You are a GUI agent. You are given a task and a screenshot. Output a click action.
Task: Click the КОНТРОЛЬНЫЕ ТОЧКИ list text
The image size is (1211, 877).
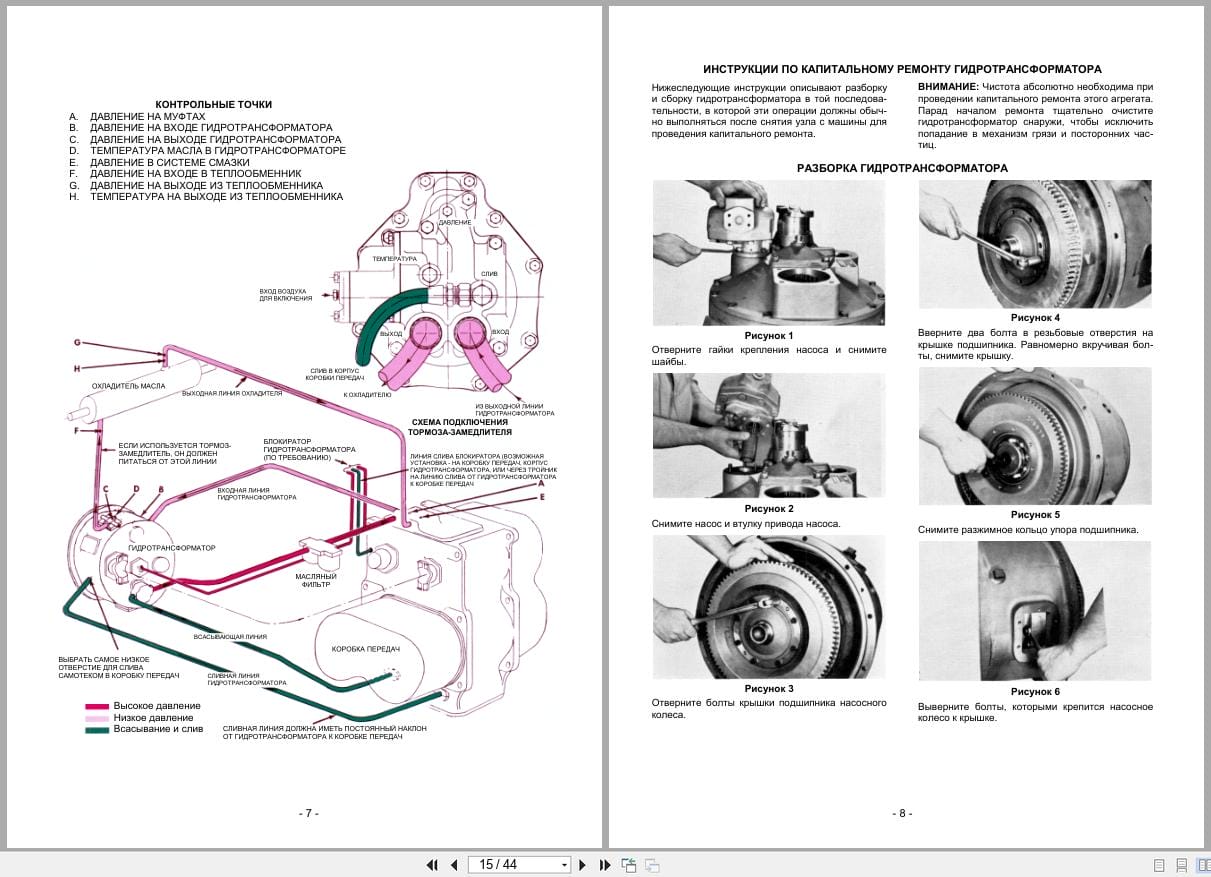(x=205, y=150)
